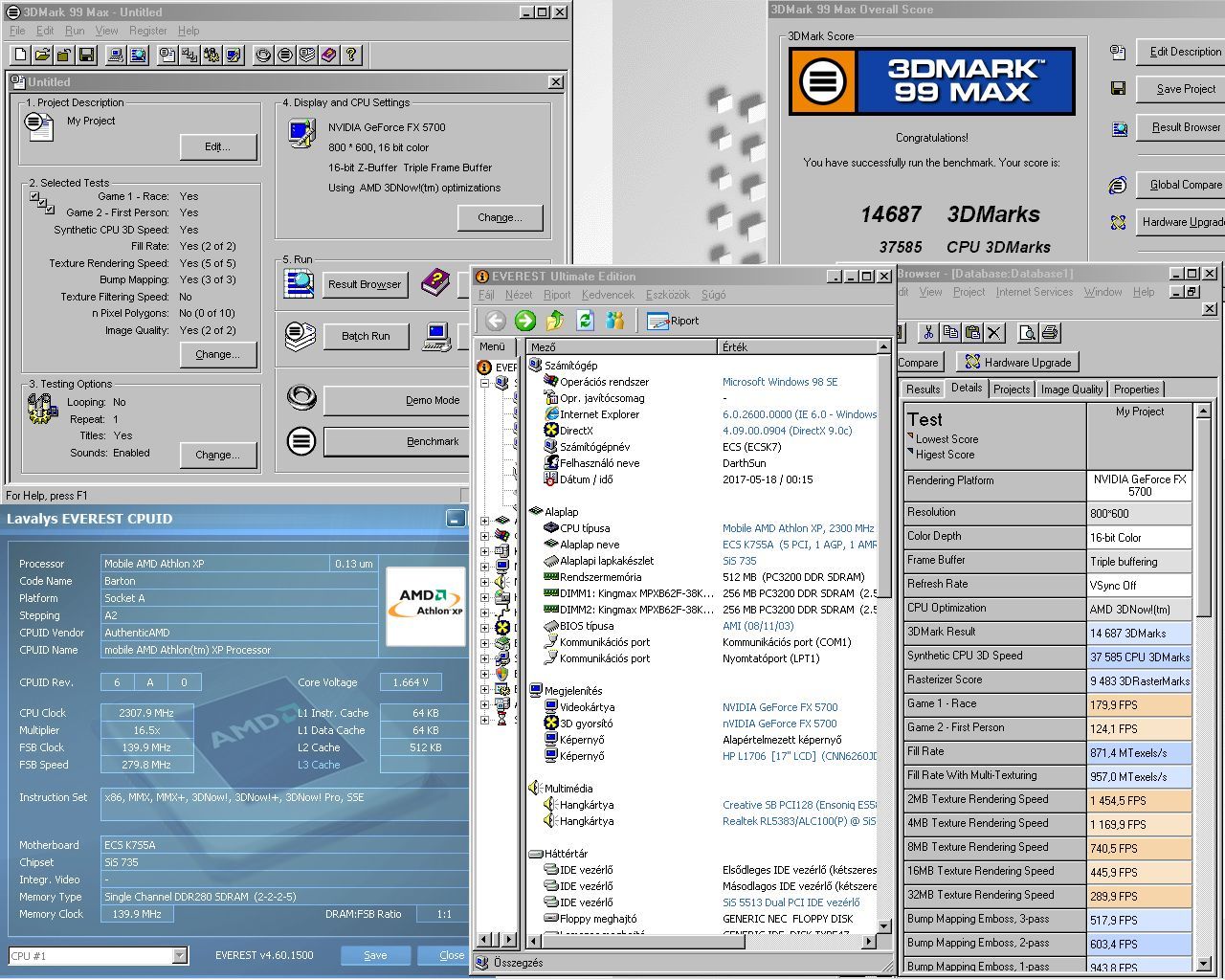This screenshot has height=980, width=1225.
Task: Click Print Preview icon in Result Browser
Action: 1027,332
